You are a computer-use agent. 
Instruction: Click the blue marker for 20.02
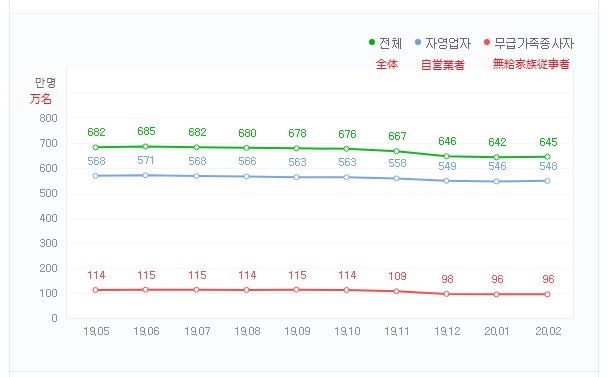pos(547,181)
